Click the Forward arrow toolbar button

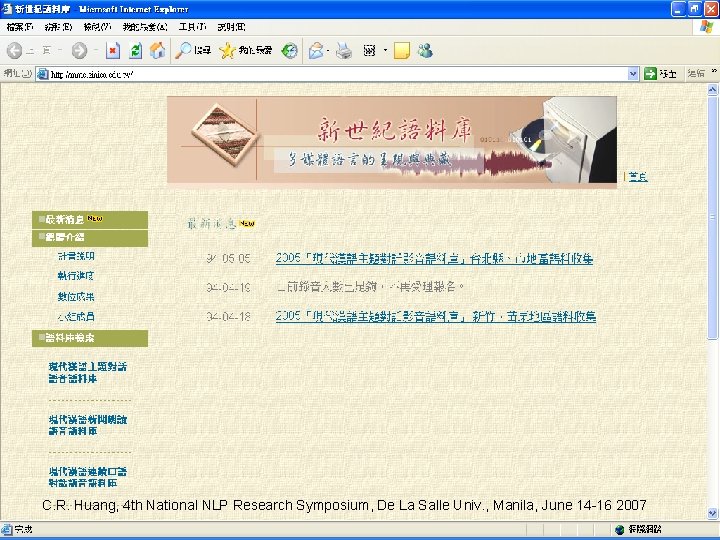click(x=79, y=51)
